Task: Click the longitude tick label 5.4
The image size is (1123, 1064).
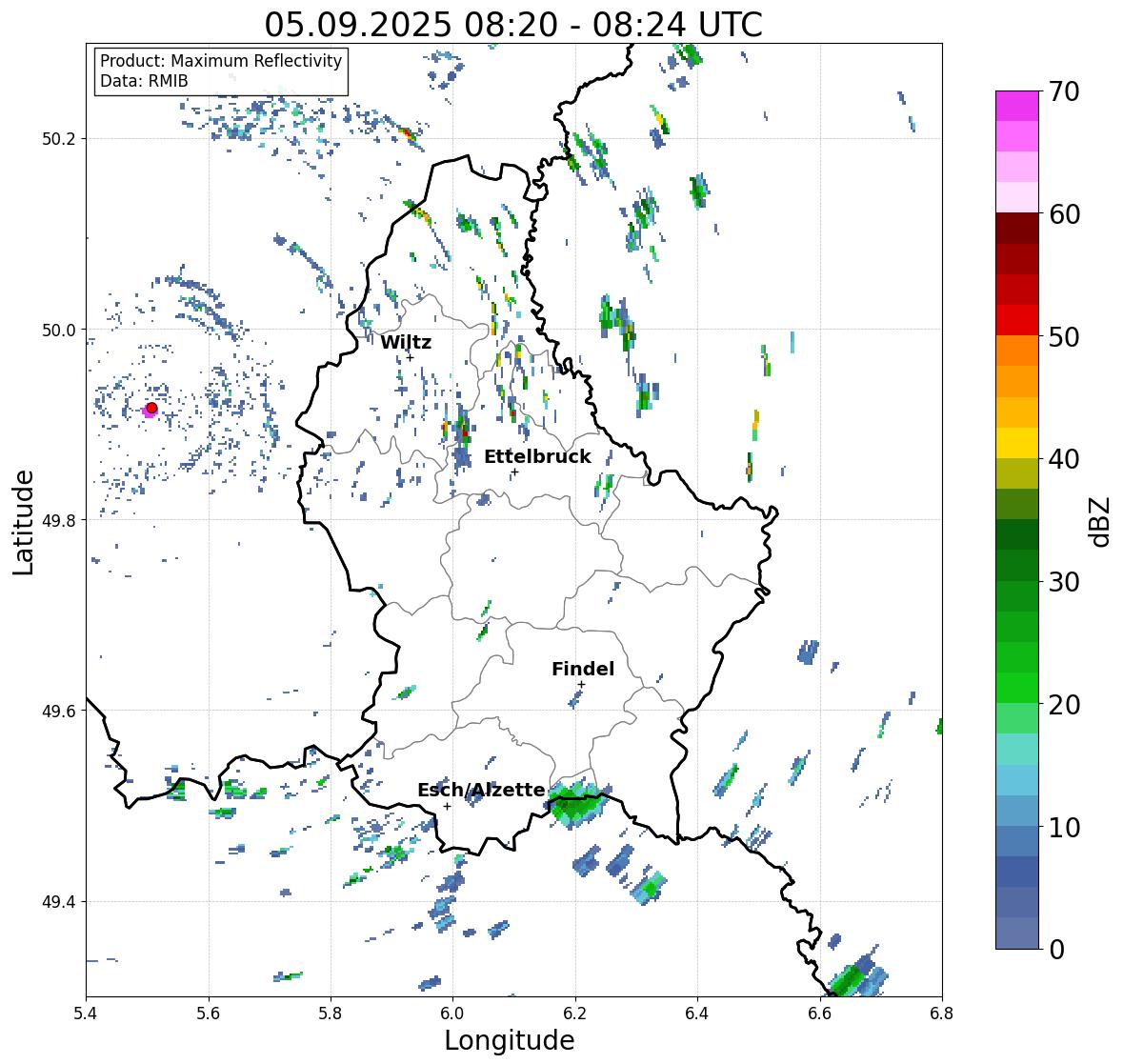Action: 86,1014
